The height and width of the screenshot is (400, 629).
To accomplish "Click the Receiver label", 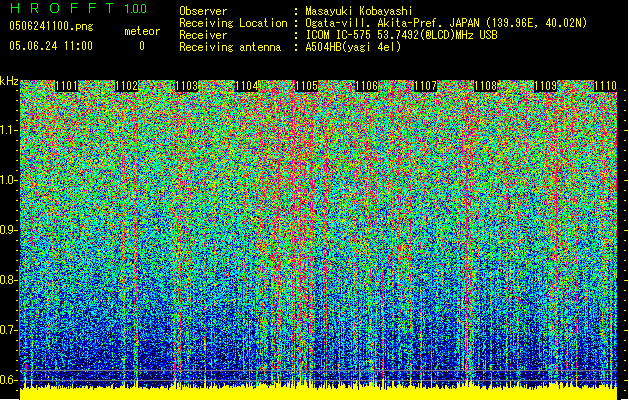I will [203, 35].
